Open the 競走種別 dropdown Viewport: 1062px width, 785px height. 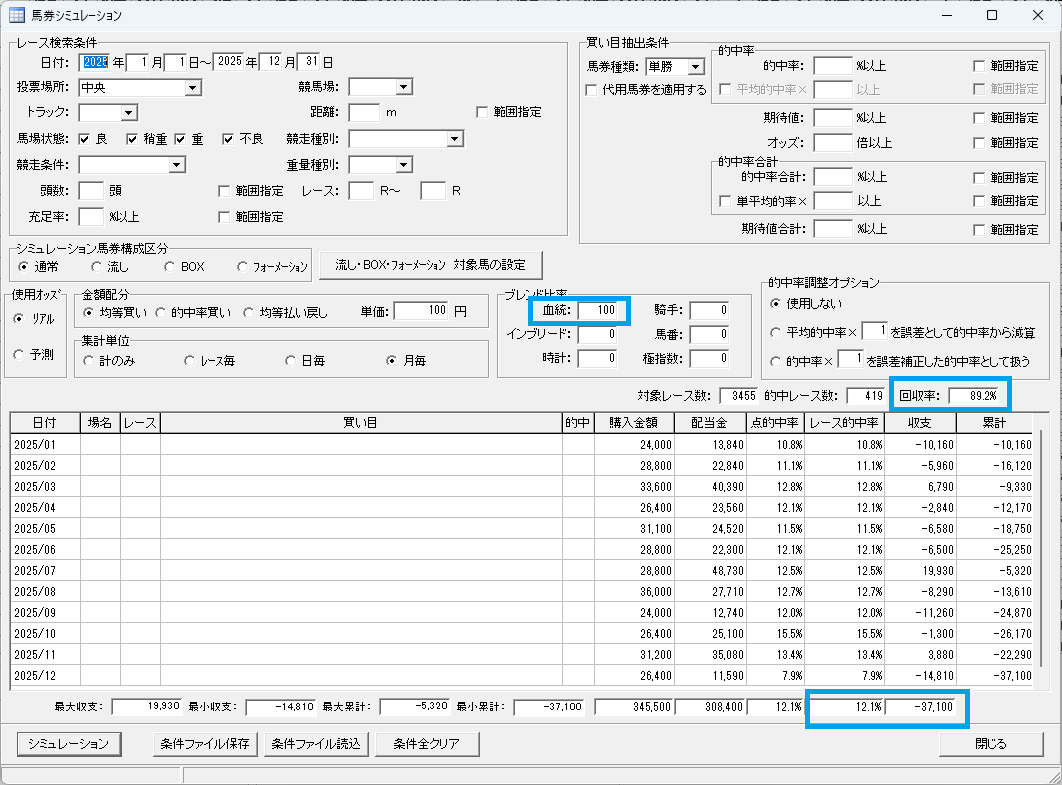click(455, 139)
